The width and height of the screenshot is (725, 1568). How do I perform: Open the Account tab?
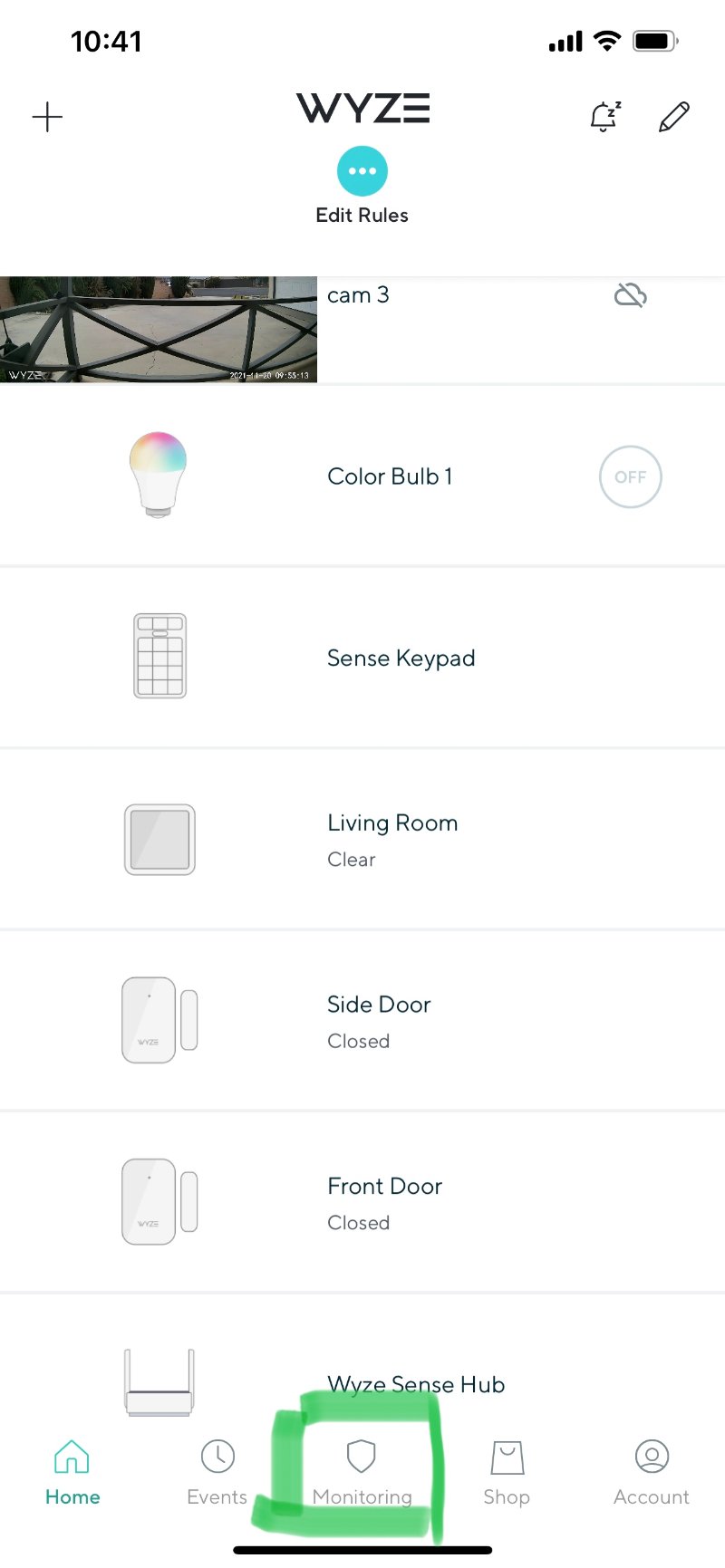point(652,1474)
